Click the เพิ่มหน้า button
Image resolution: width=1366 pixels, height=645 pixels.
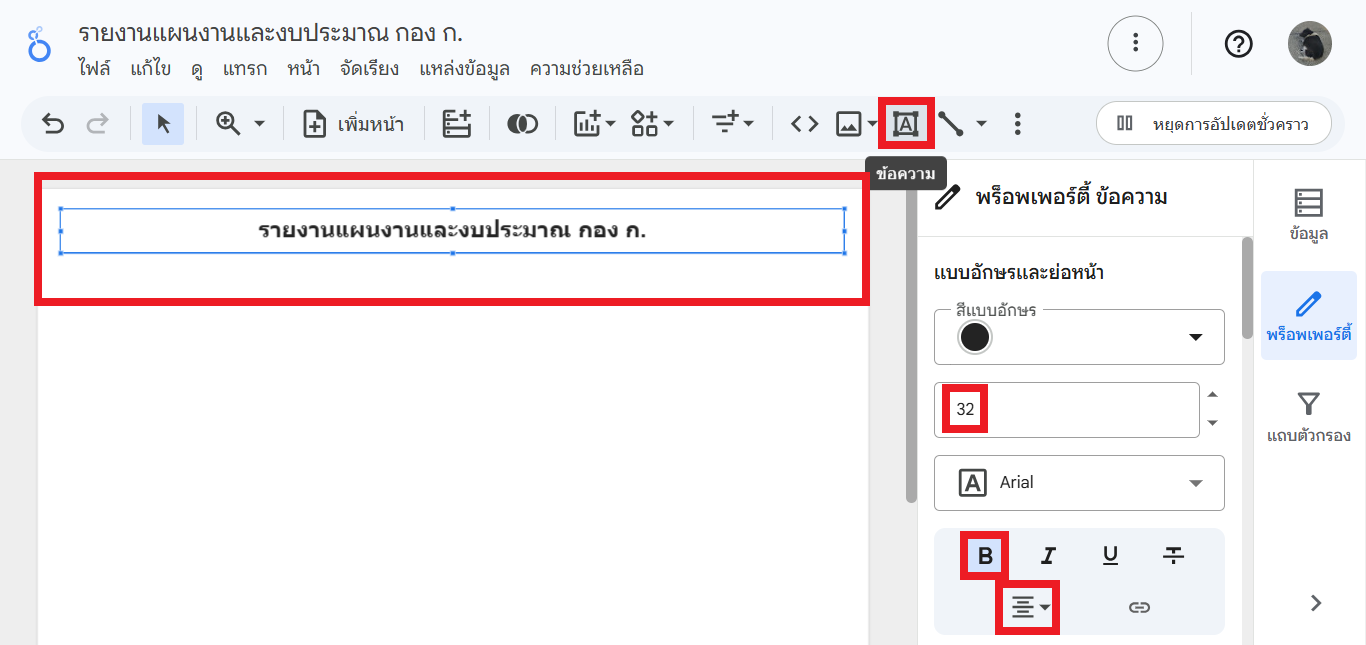[x=354, y=124]
